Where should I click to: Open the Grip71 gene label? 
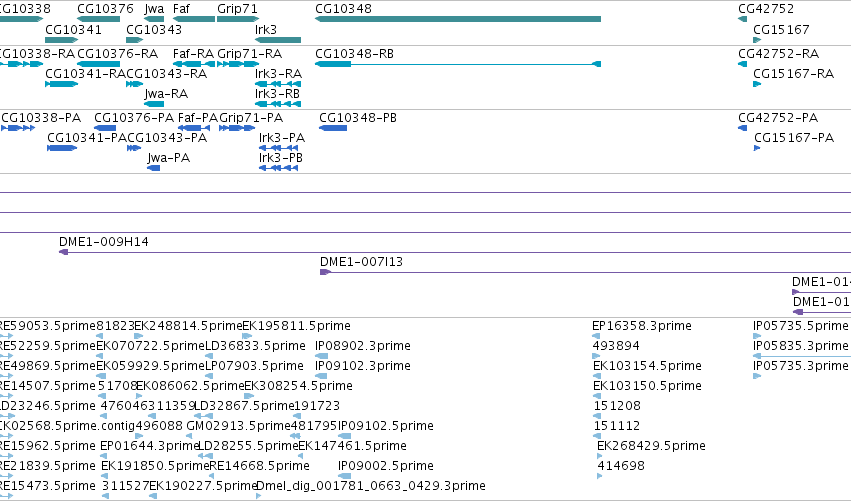[x=237, y=9]
